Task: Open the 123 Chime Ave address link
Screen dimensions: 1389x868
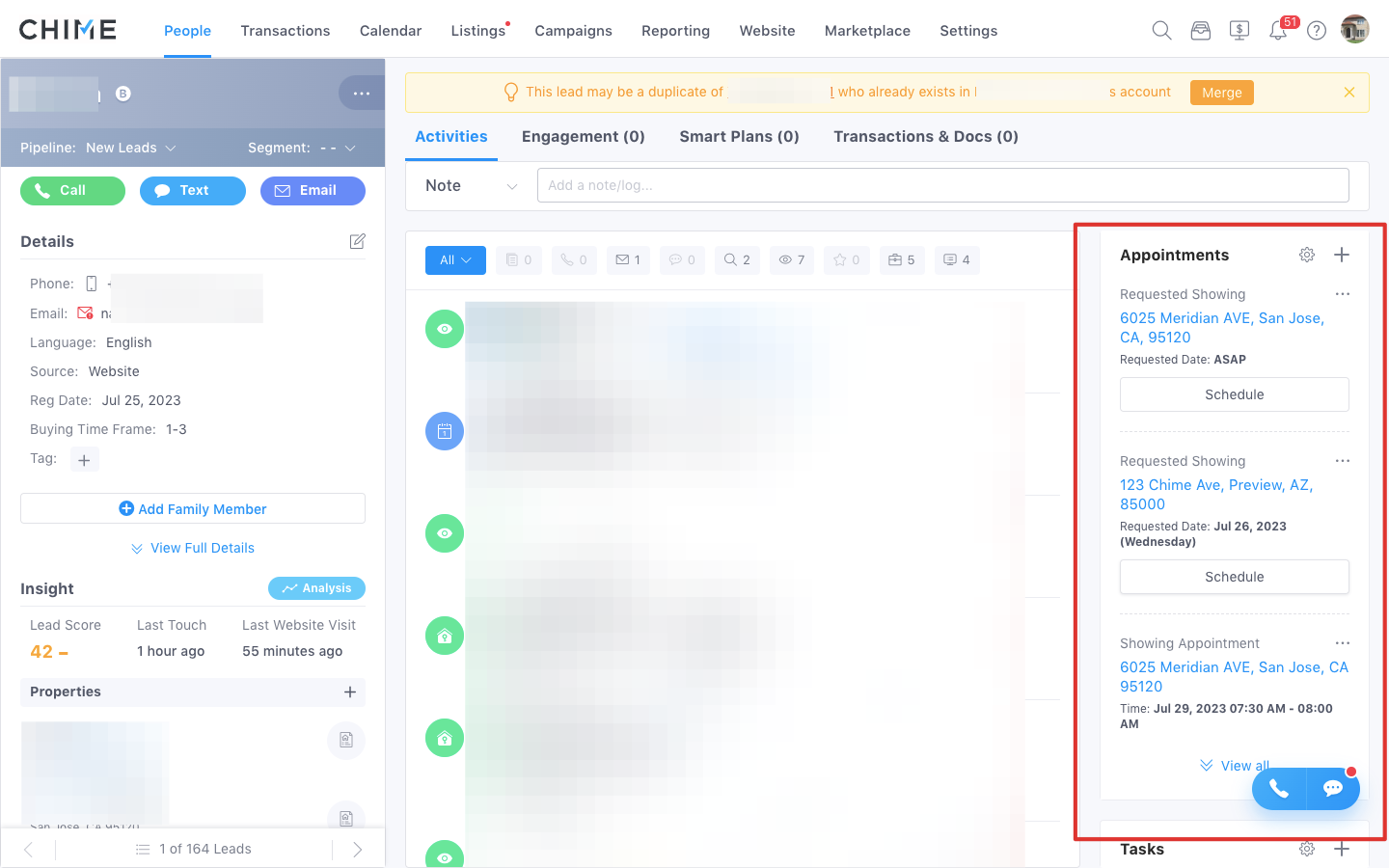Action: point(1215,494)
